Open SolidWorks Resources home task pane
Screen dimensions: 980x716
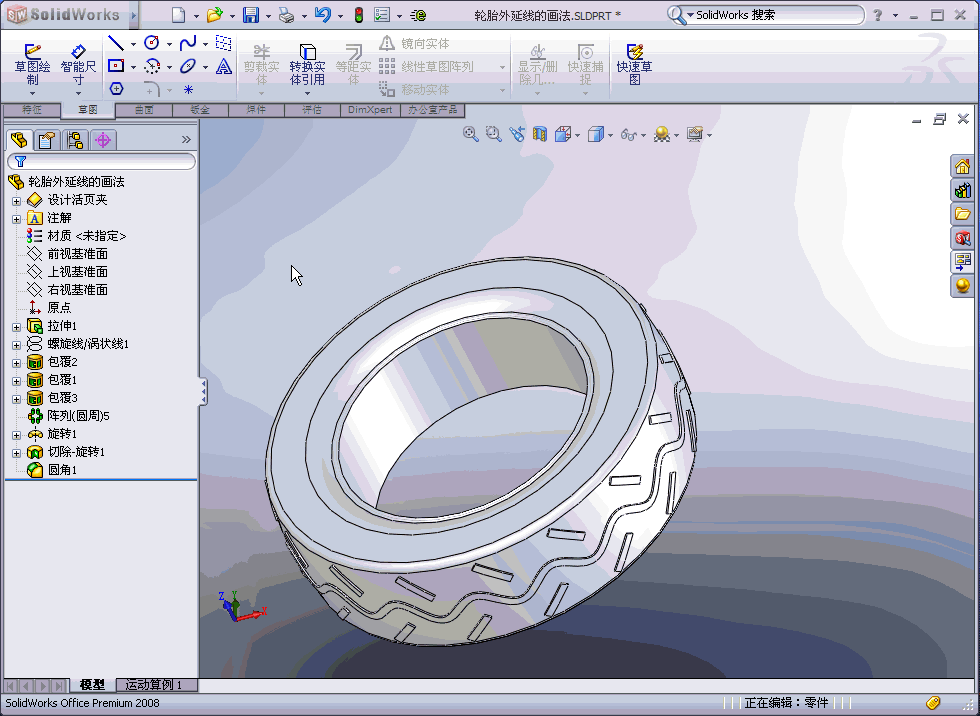(962, 166)
